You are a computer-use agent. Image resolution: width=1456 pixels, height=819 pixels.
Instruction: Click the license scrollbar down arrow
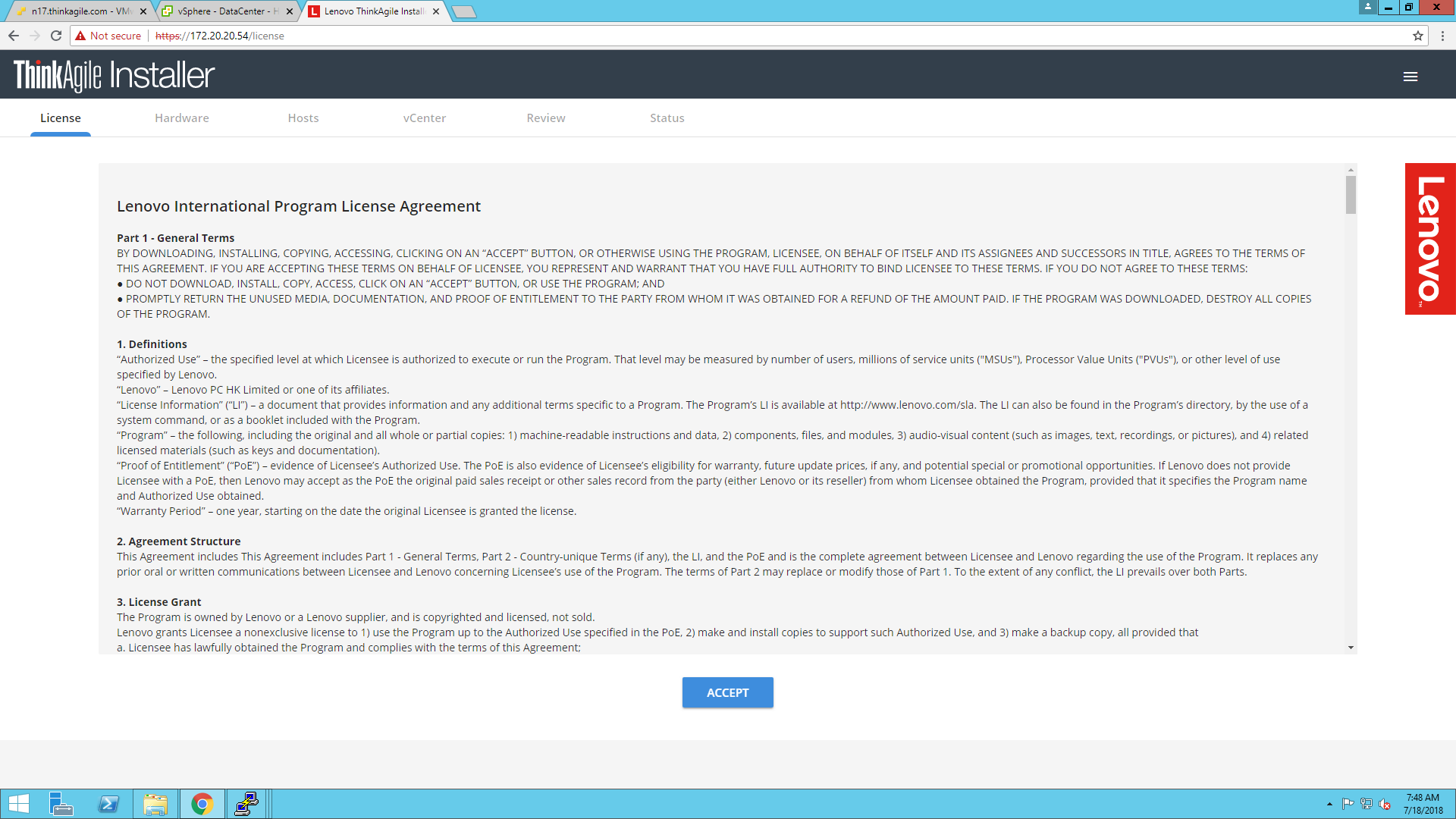pos(1351,648)
